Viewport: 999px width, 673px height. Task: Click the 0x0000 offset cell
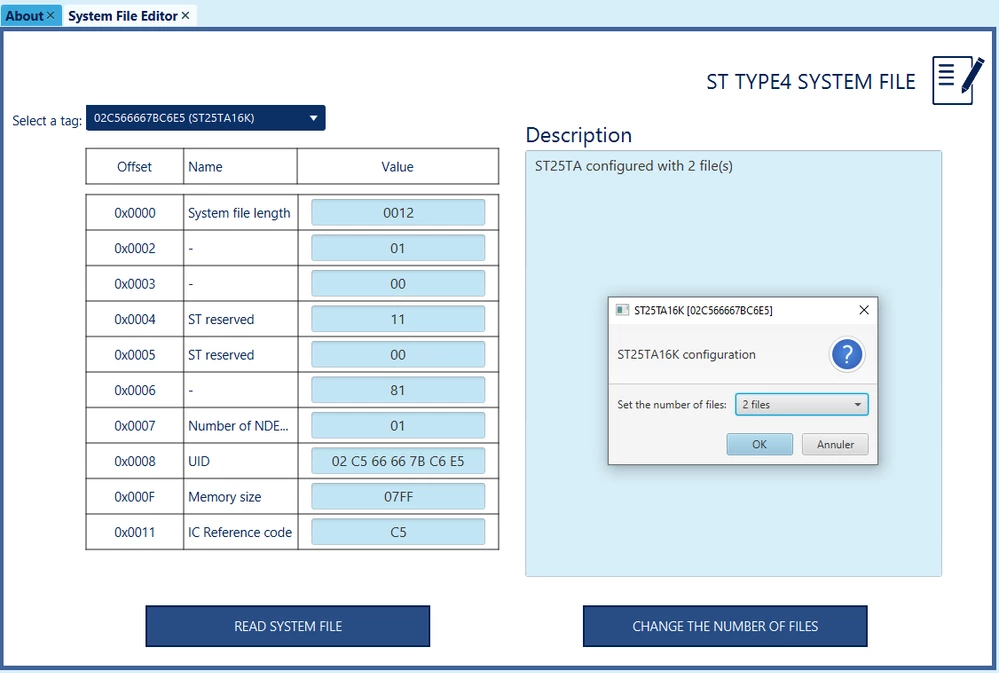click(134, 213)
